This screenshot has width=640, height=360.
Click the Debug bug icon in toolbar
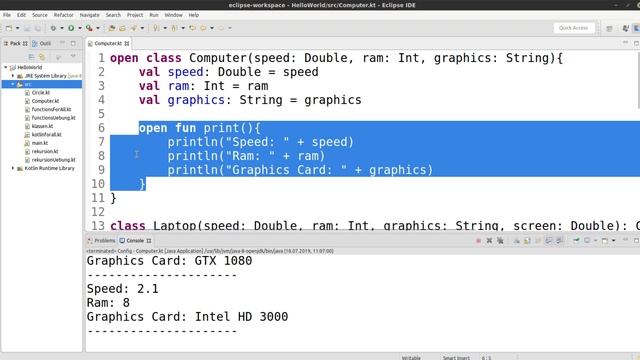(x=53, y=28)
